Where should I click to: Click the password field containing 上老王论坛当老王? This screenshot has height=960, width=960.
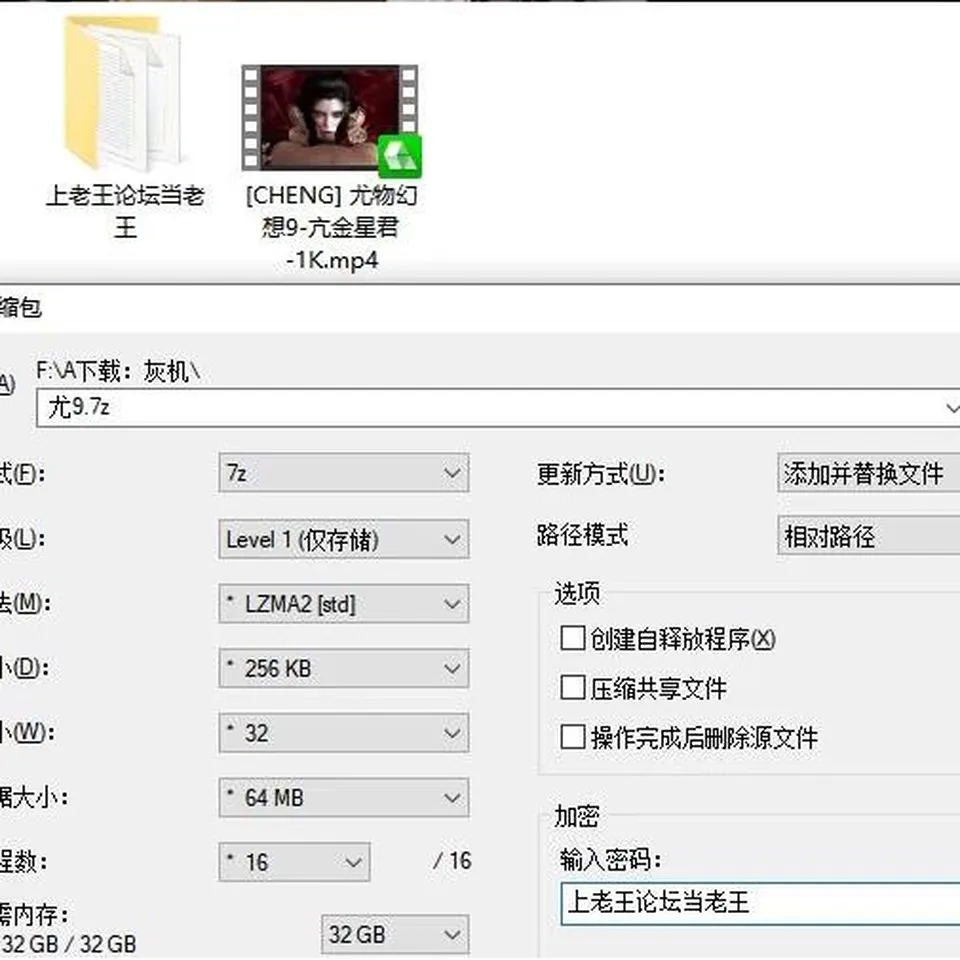click(x=760, y=902)
